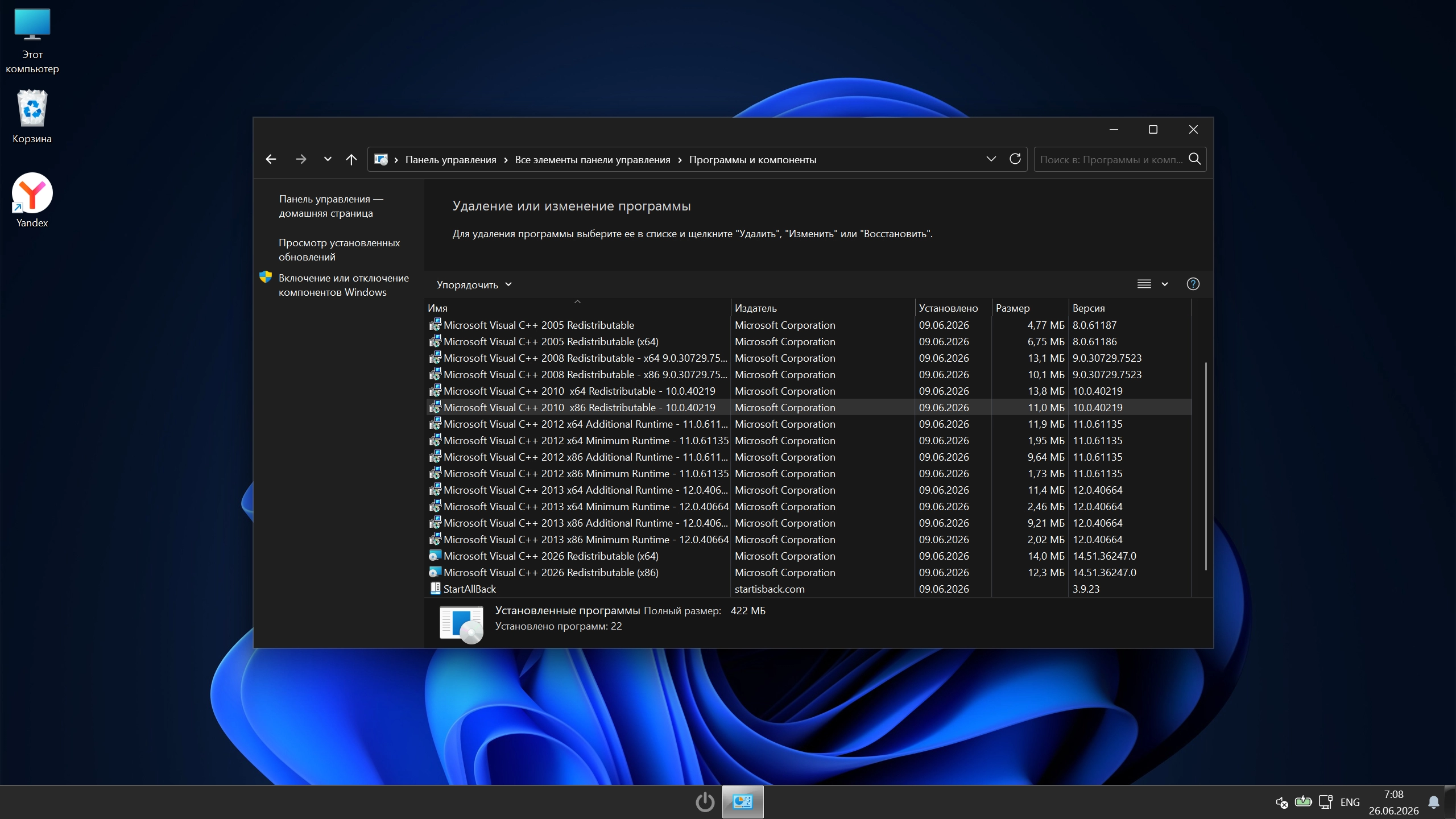Open the Yandex desktop shortcut
Image resolution: width=1456 pixels, height=819 pixels.
(32, 200)
